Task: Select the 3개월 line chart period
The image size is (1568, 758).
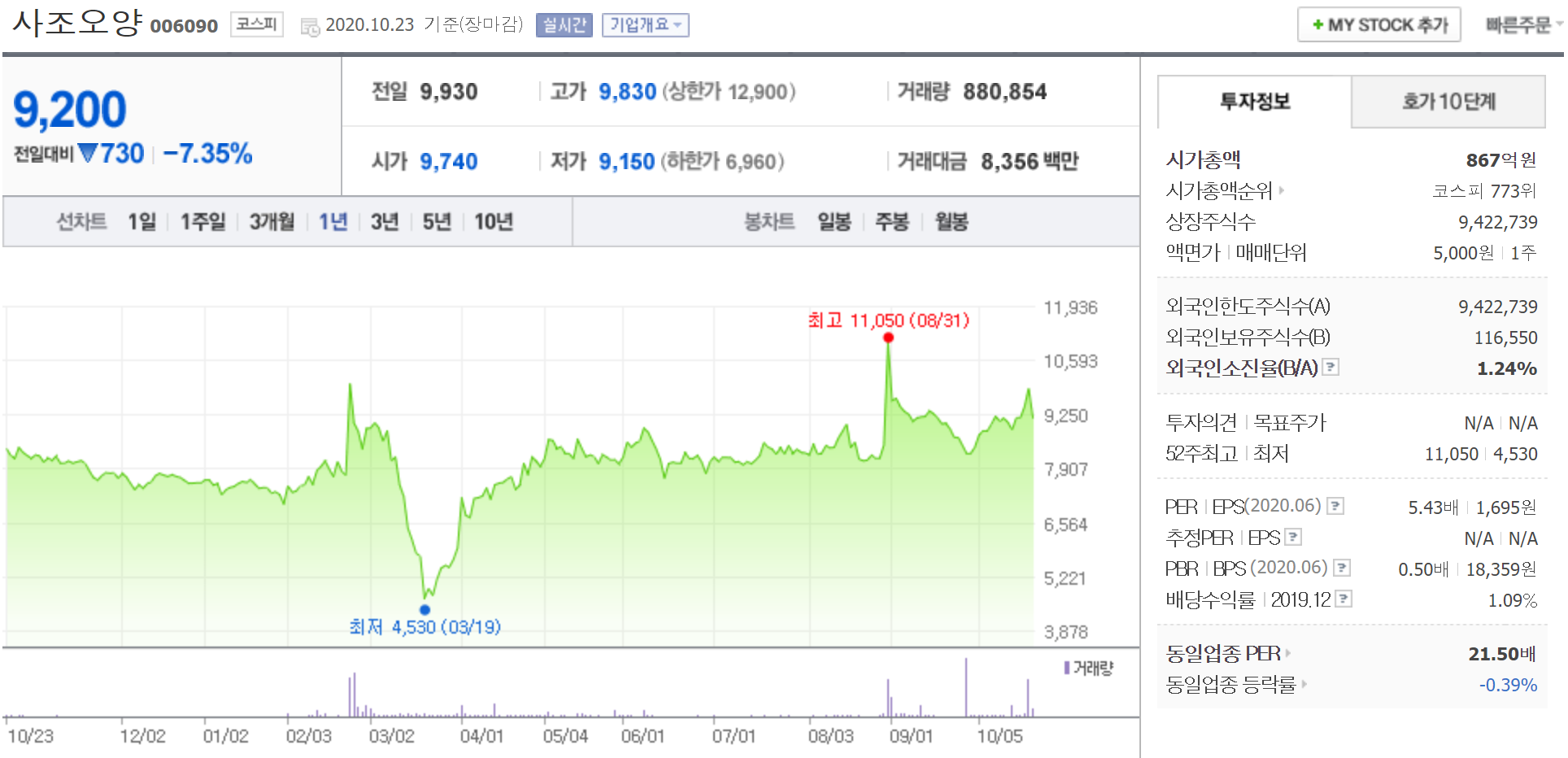Action: click(x=272, y=221)
